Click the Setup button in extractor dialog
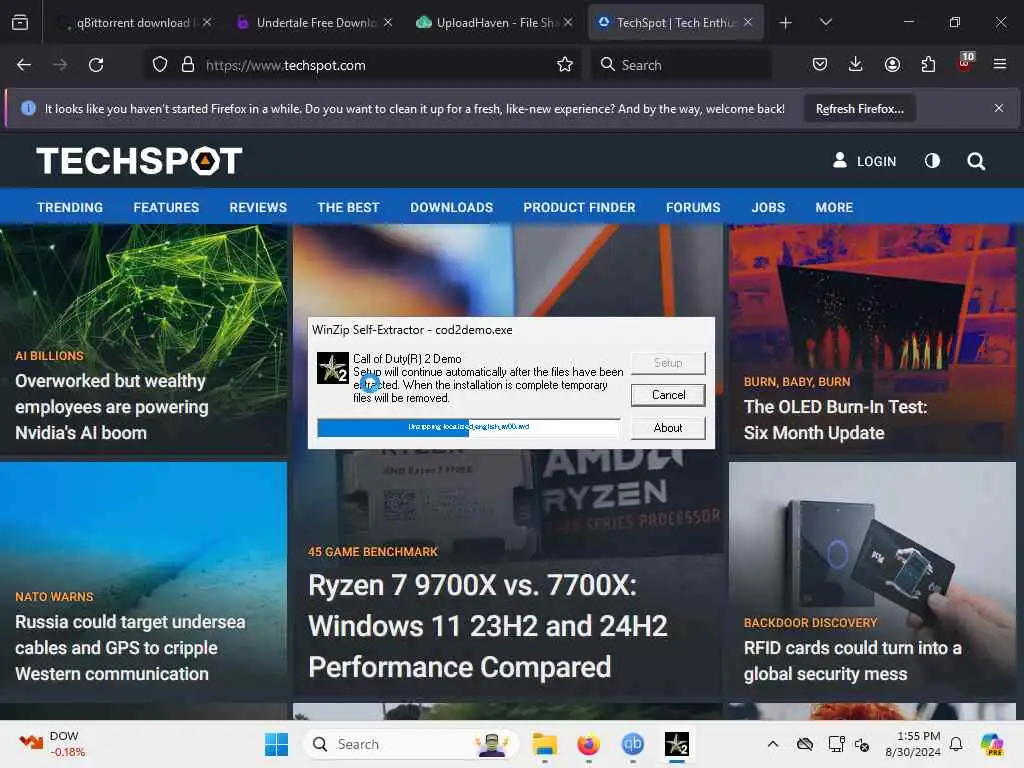The width and height of the screenshot is (1024, 768). click(668, 362)
